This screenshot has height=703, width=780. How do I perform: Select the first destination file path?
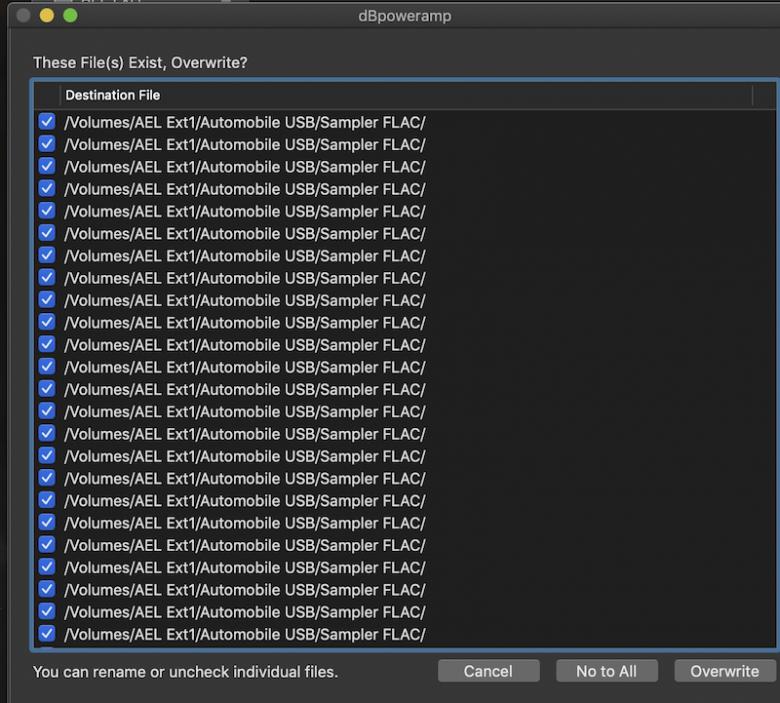pos(245,122)
